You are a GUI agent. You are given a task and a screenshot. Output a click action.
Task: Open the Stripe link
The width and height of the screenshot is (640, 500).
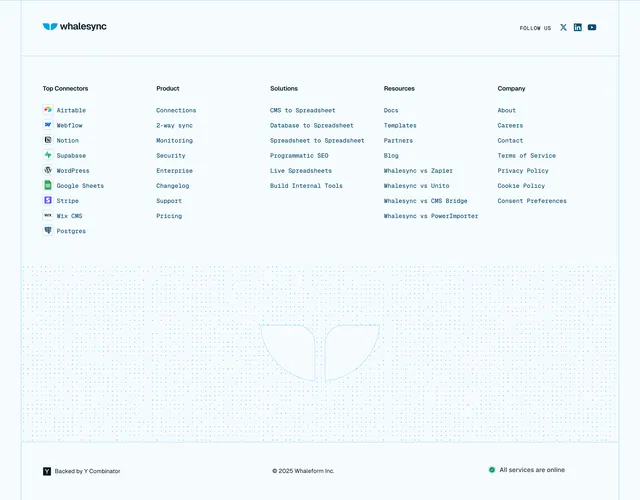pos(67,201)
